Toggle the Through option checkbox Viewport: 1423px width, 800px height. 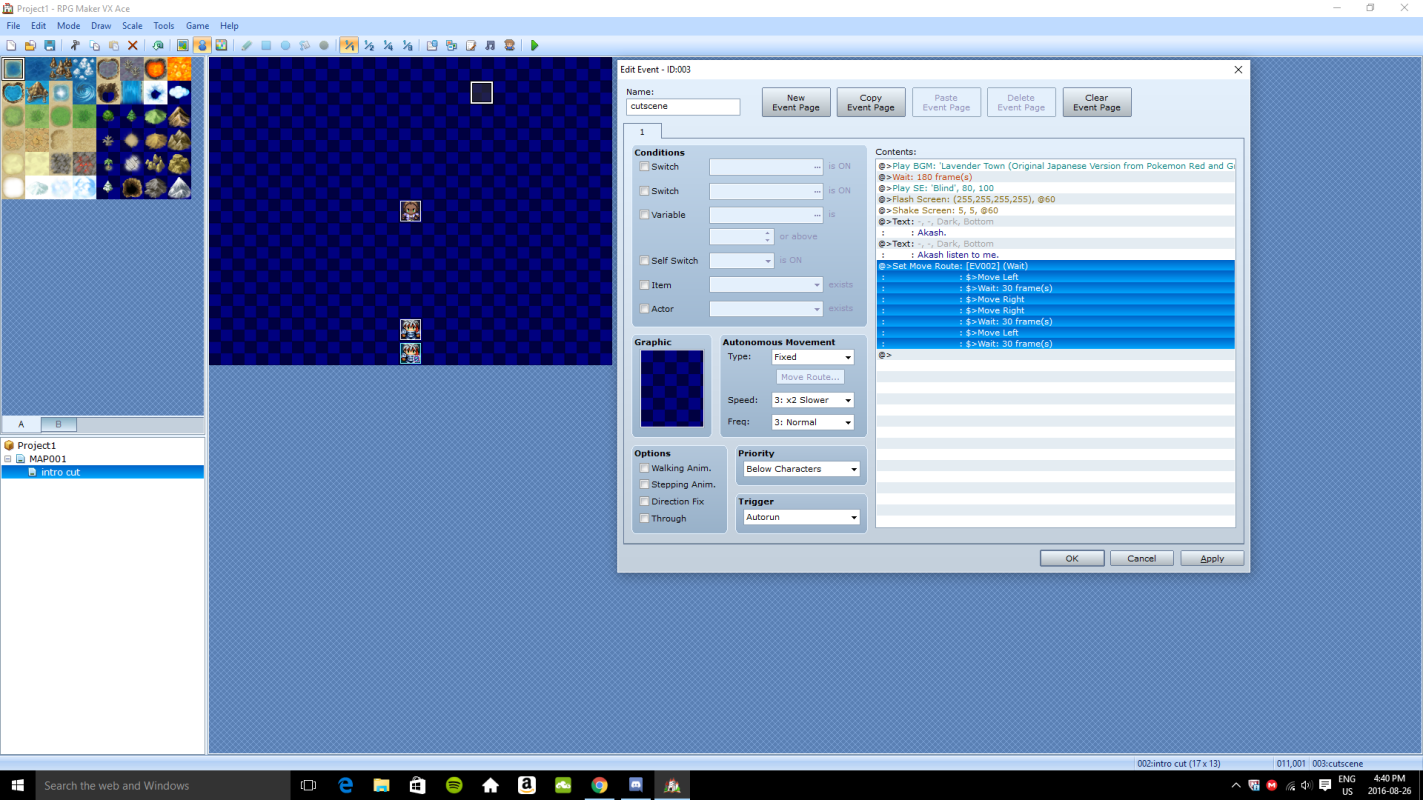point(644,518)
